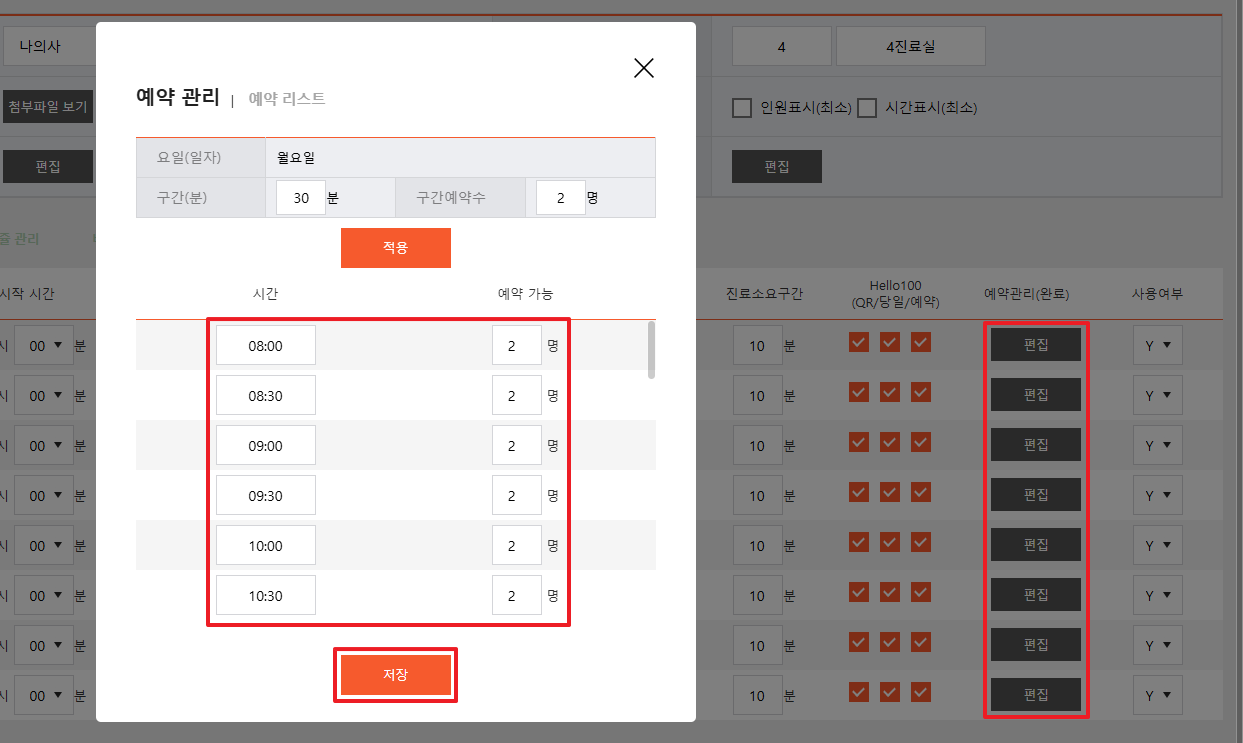1243x743 pixels.
Task: Edit capacity field for 09:00 slot
Action: (516, 445)
